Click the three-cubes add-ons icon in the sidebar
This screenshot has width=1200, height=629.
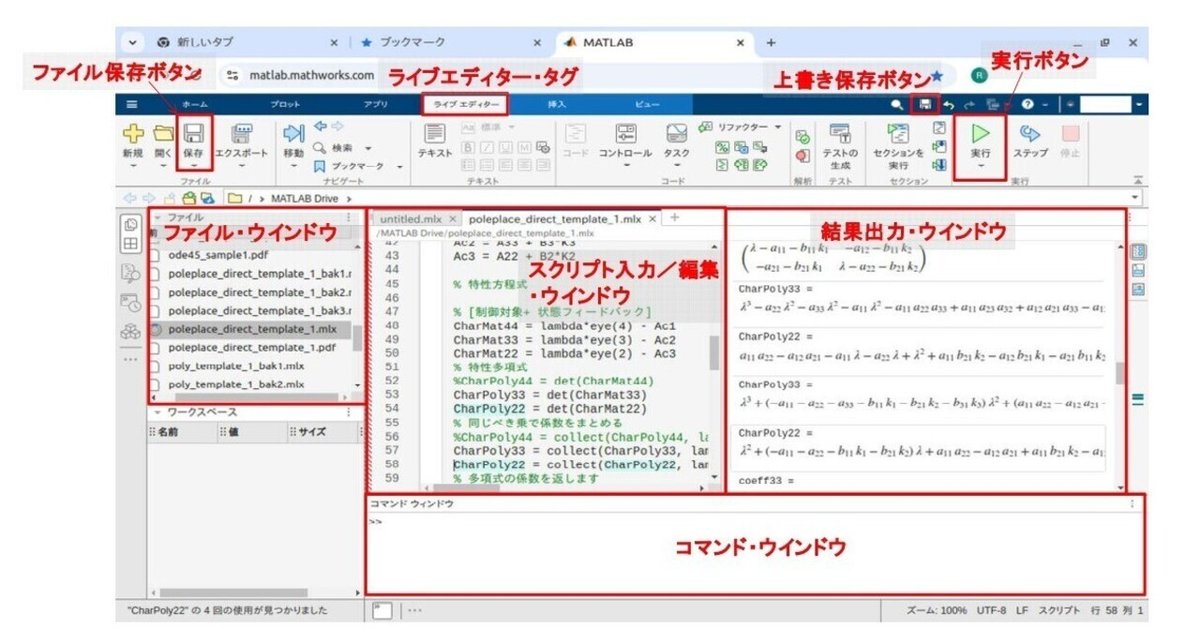(x=131, y=331)
